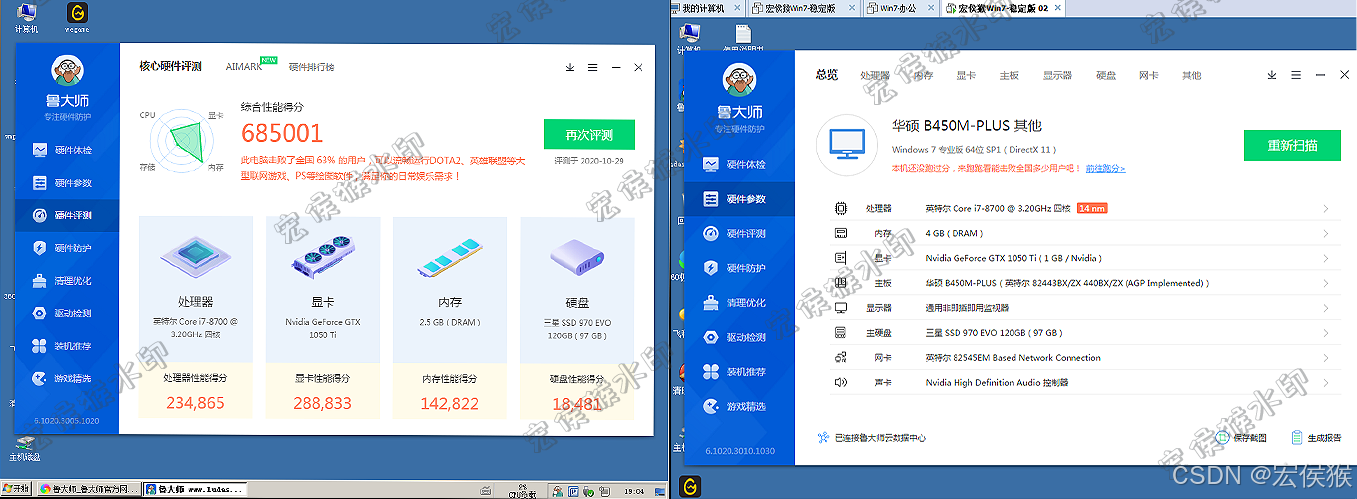Switch to 网卡 tab in right window
Screen dimensions: 1357x499
1148,75
